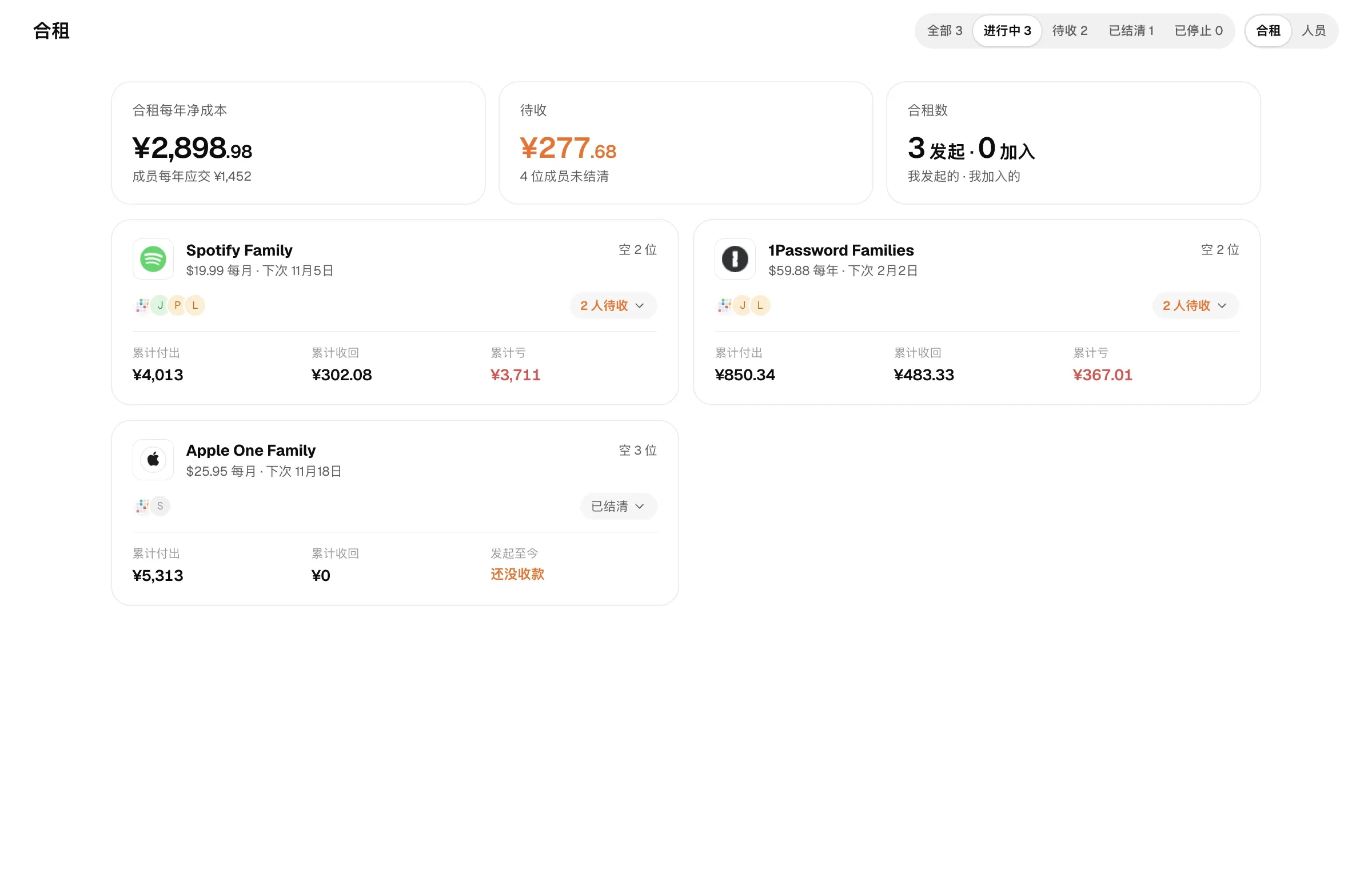Click the Apple logo icon
The width and height of the screenshot is (1372, 892).
coord(153,460)
